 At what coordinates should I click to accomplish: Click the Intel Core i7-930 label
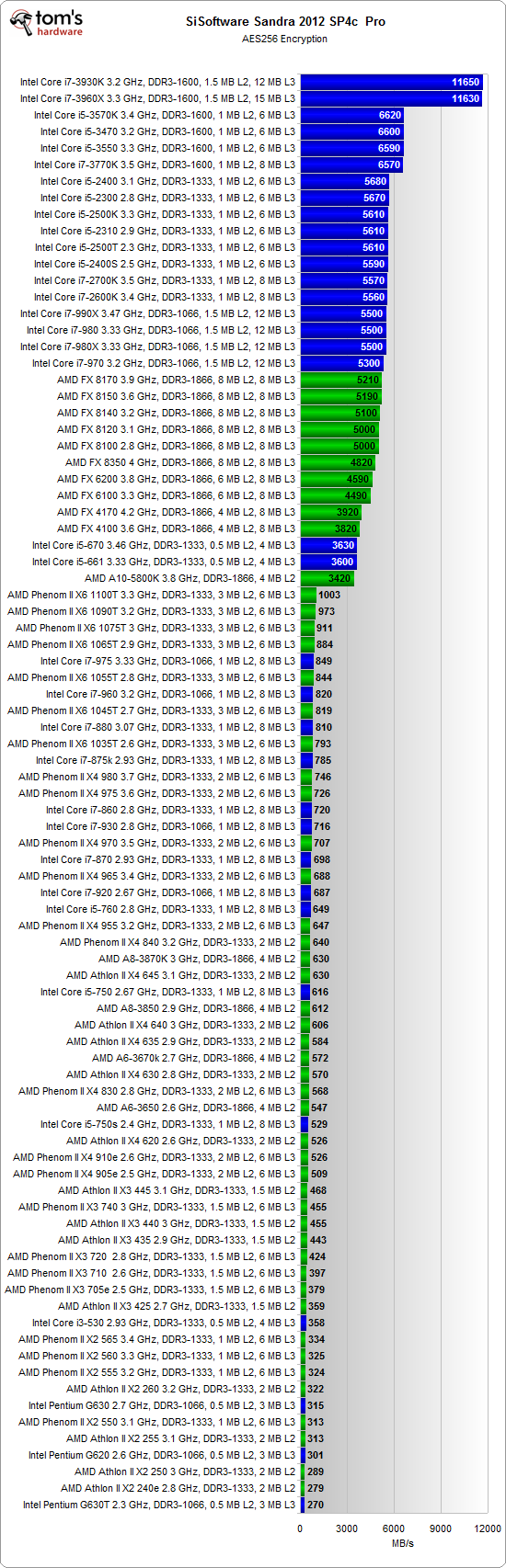[x=170, y=826]
